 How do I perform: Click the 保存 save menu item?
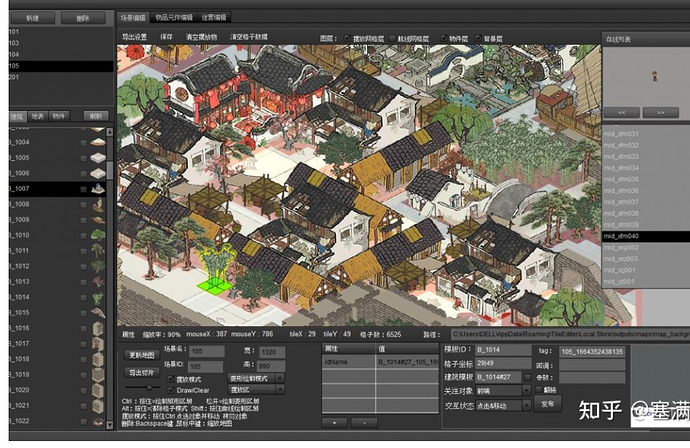(166, 37)
